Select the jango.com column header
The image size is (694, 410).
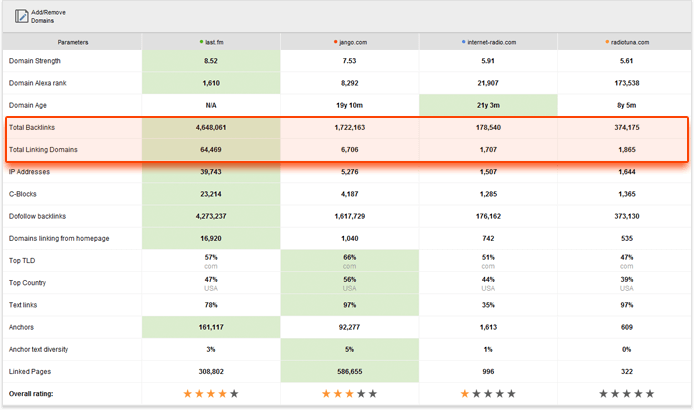[x=349, y=42]
